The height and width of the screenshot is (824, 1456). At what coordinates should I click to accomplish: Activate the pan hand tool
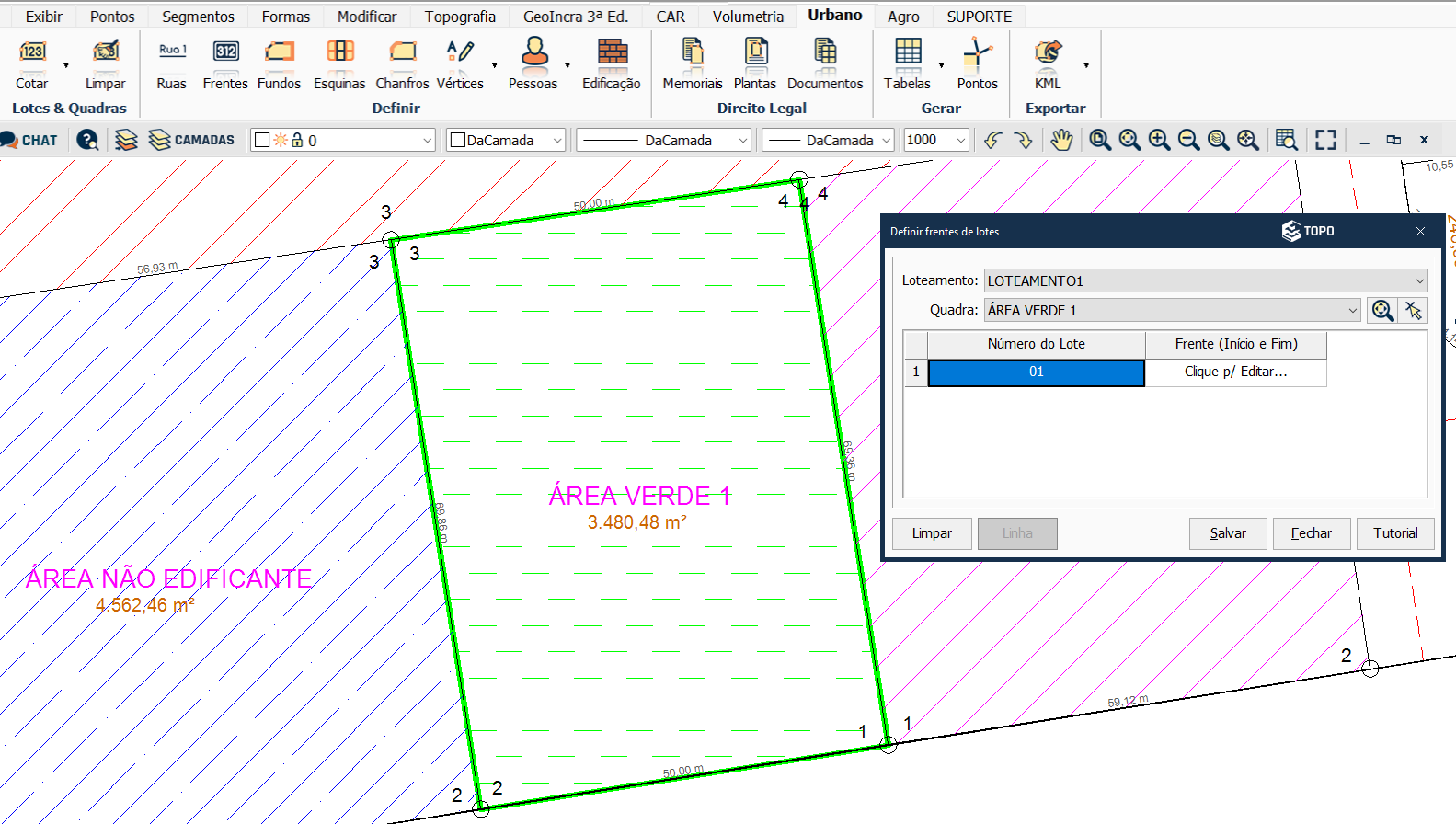click(1061, 140)
